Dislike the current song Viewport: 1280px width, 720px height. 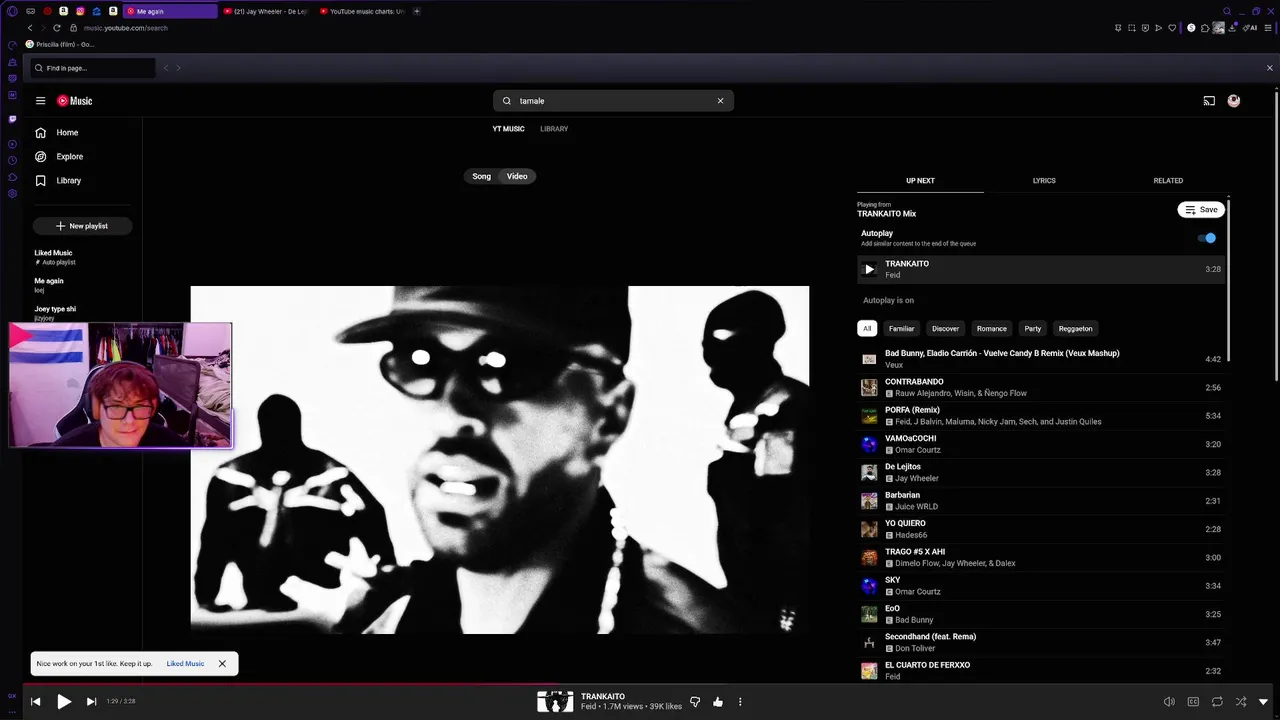click(x=695, y=702)
